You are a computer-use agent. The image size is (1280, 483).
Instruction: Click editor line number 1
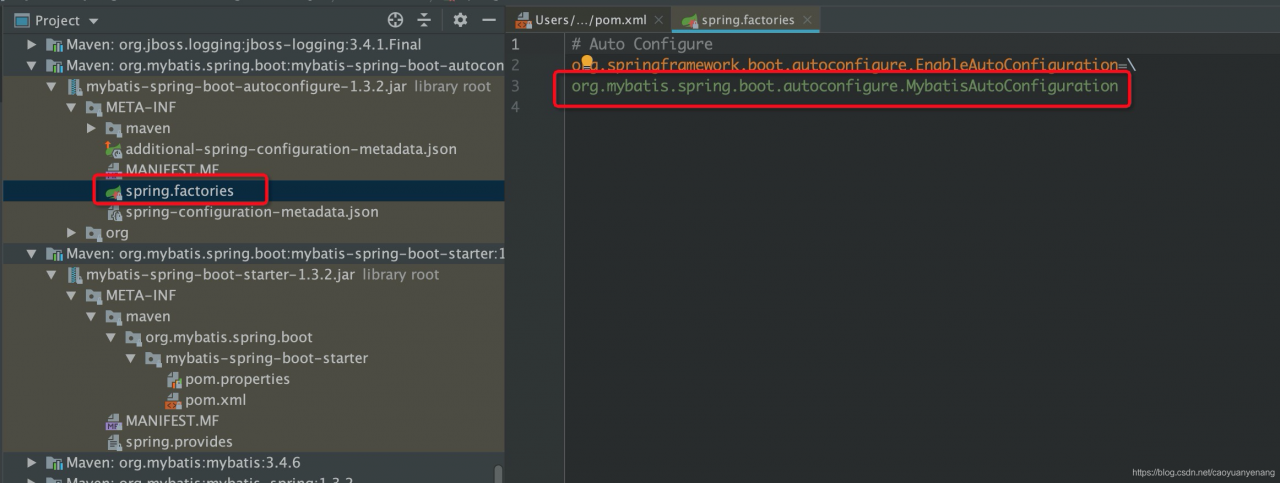pos(515,44)
